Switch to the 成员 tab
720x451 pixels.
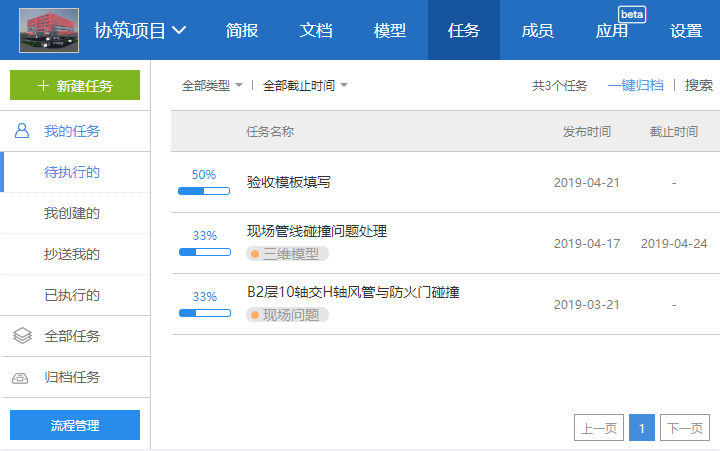pyautogui.click(x=538, y=31)
